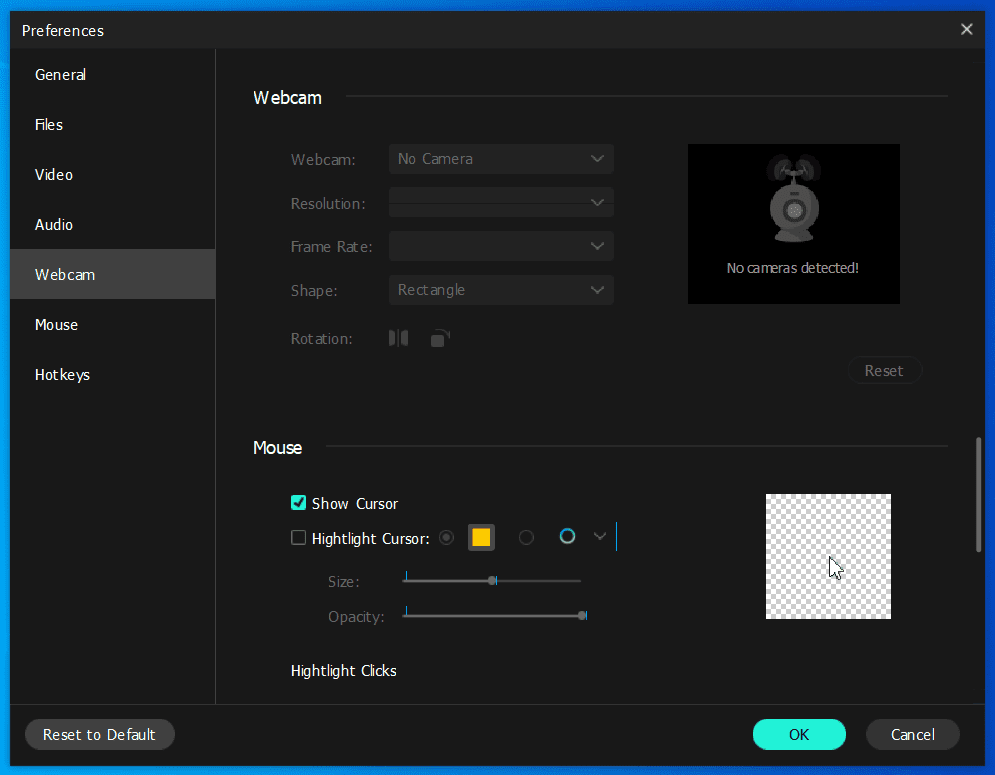Go to the General preferences section
Image resolution: width=995 pixels, height=775 pixels.
click(x=112, y=74)
